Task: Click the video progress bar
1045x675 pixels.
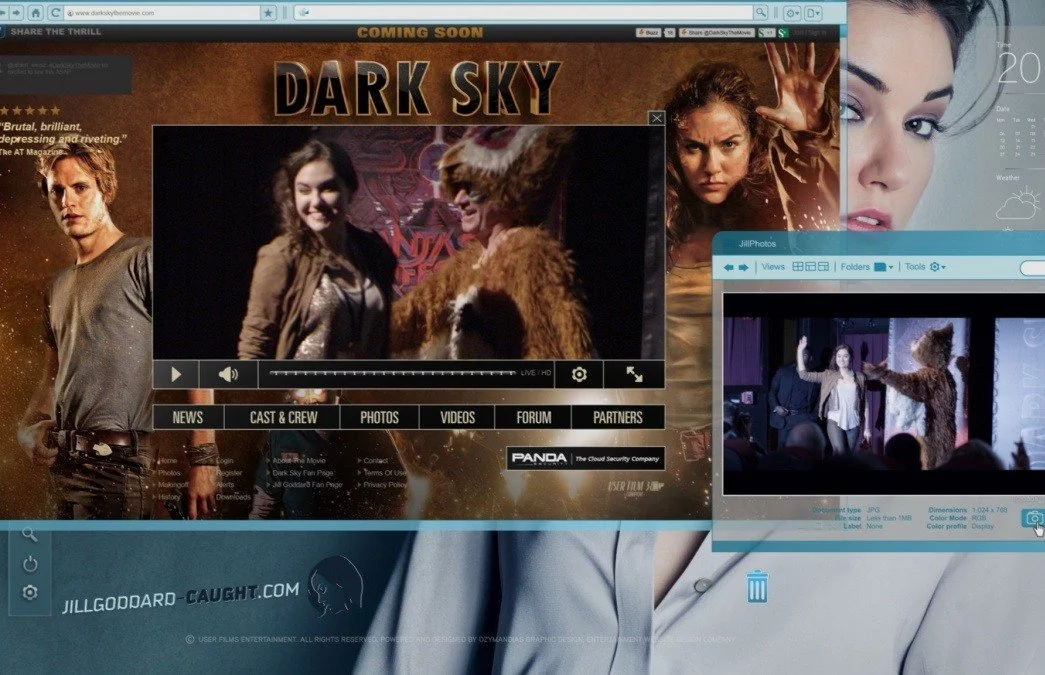Action: pyautogui.click(x=390, y=374)
